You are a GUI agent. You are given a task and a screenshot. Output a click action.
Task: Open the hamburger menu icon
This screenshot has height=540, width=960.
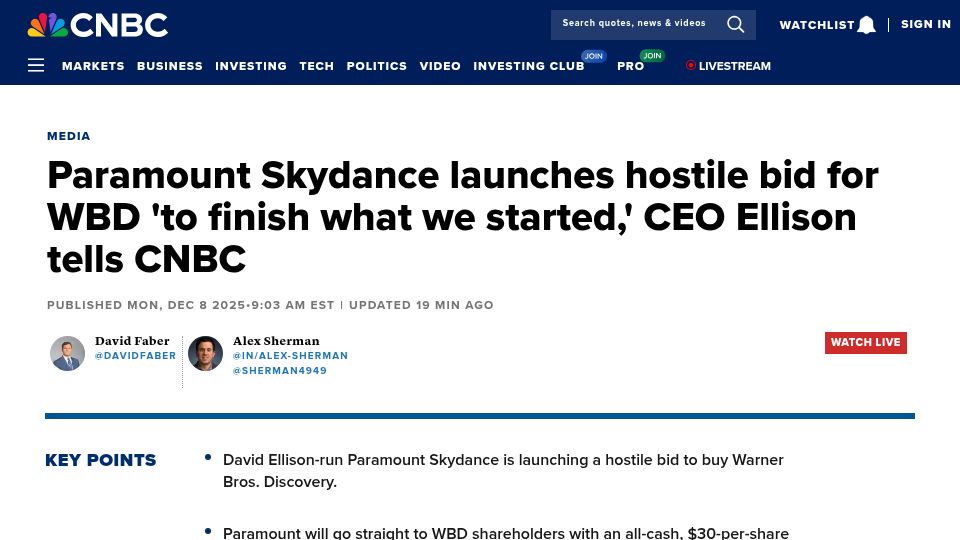click(36, 66)
